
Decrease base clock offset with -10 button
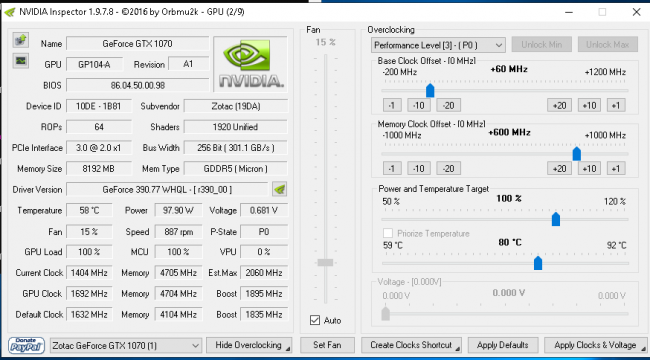(419, 105)
